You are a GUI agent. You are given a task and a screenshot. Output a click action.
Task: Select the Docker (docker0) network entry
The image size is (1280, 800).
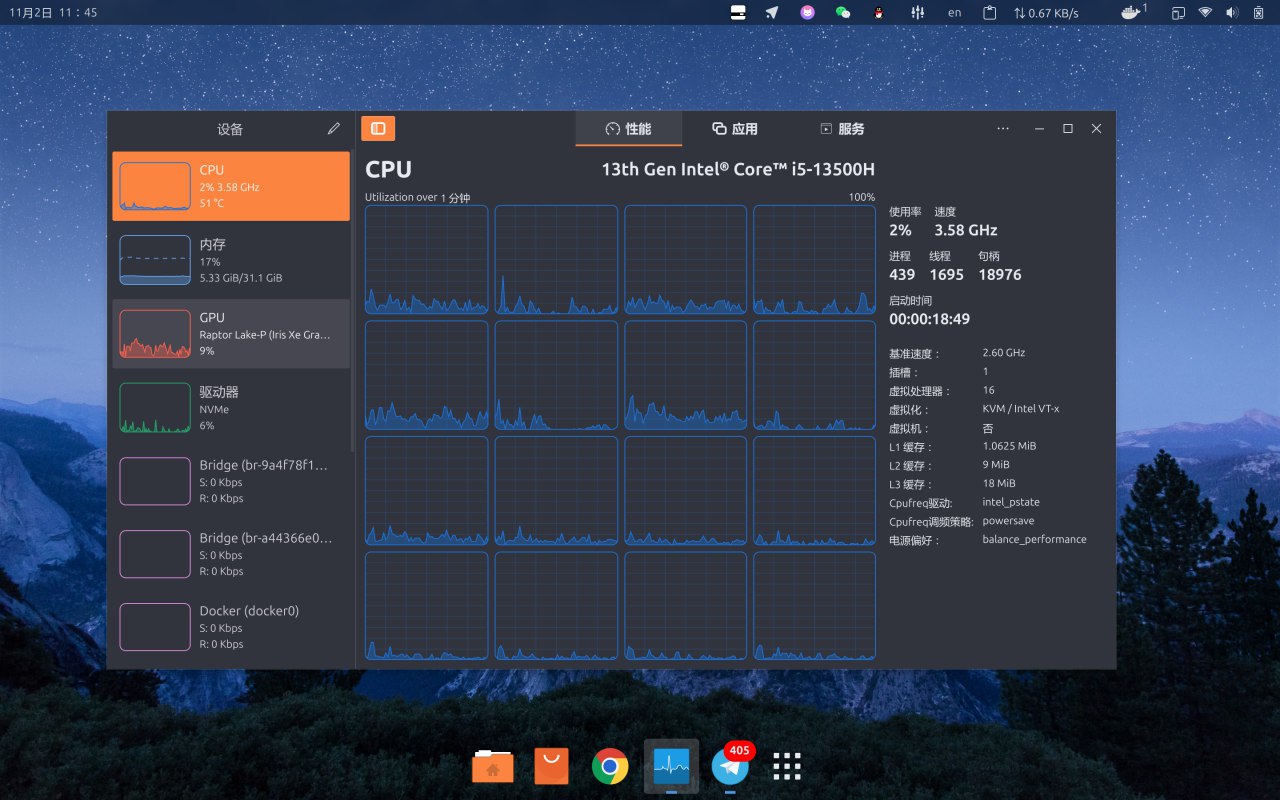point(230,627)
